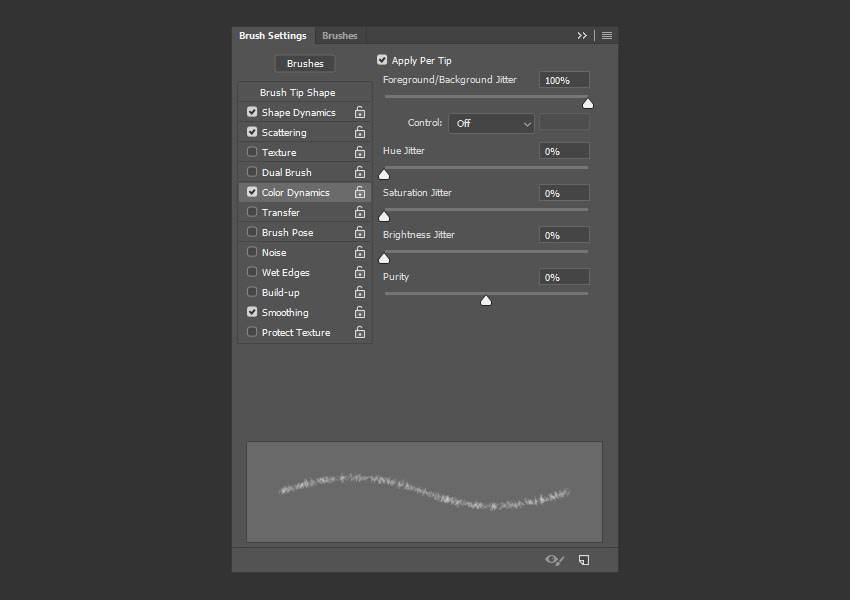Image resolution: width=850 pixels, height=600 pixels.
Task: Click the lock icon next to Shape Dynamics
Action: pyautogui.click(x=359, y=113)
